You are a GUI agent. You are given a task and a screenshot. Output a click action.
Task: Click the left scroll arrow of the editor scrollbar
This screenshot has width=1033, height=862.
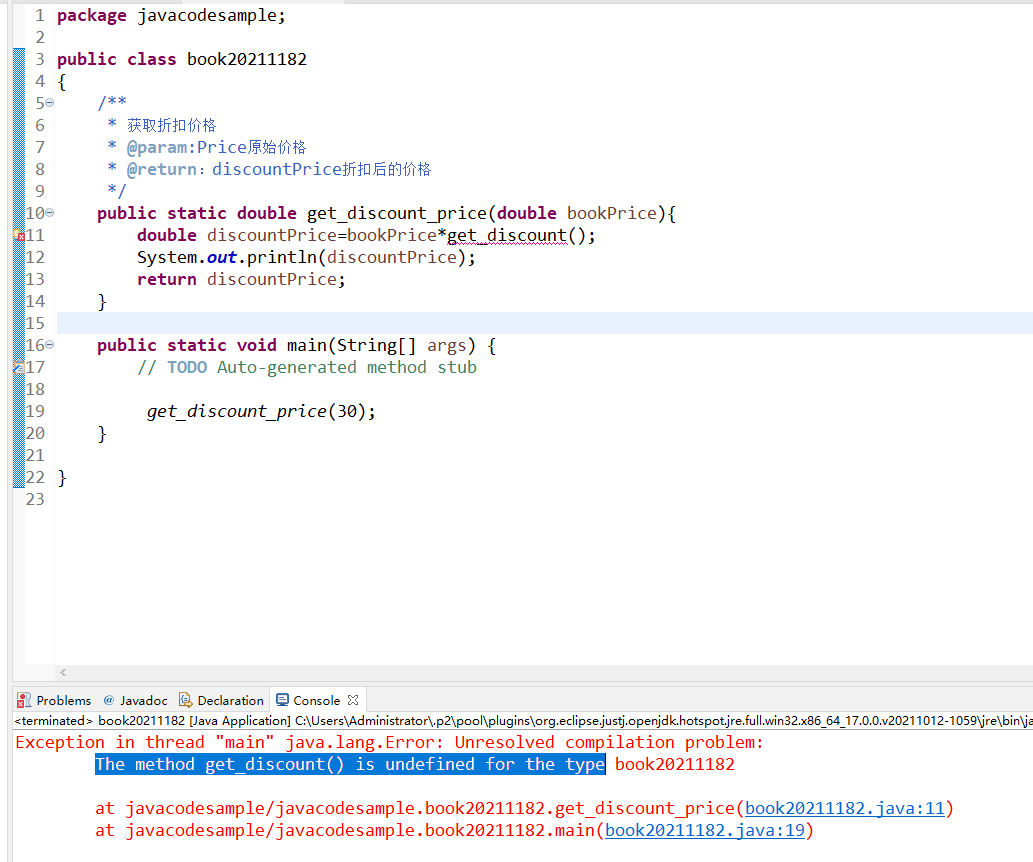coord(62,673)
